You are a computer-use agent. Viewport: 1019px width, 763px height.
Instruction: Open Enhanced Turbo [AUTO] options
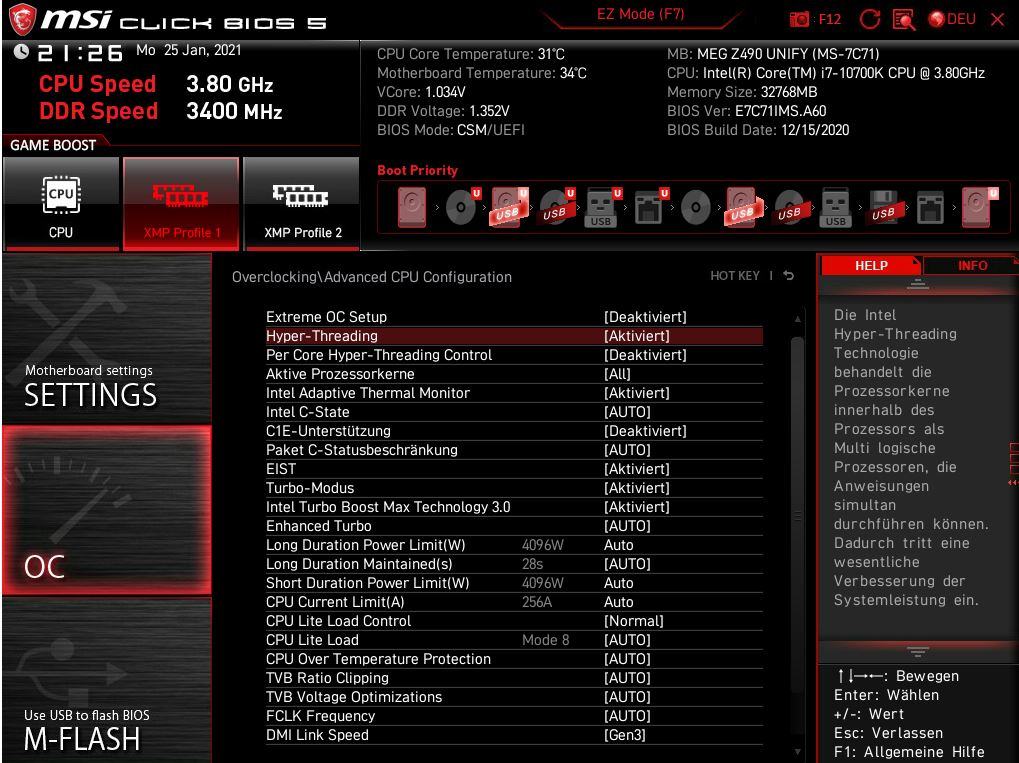coord(513,526)
